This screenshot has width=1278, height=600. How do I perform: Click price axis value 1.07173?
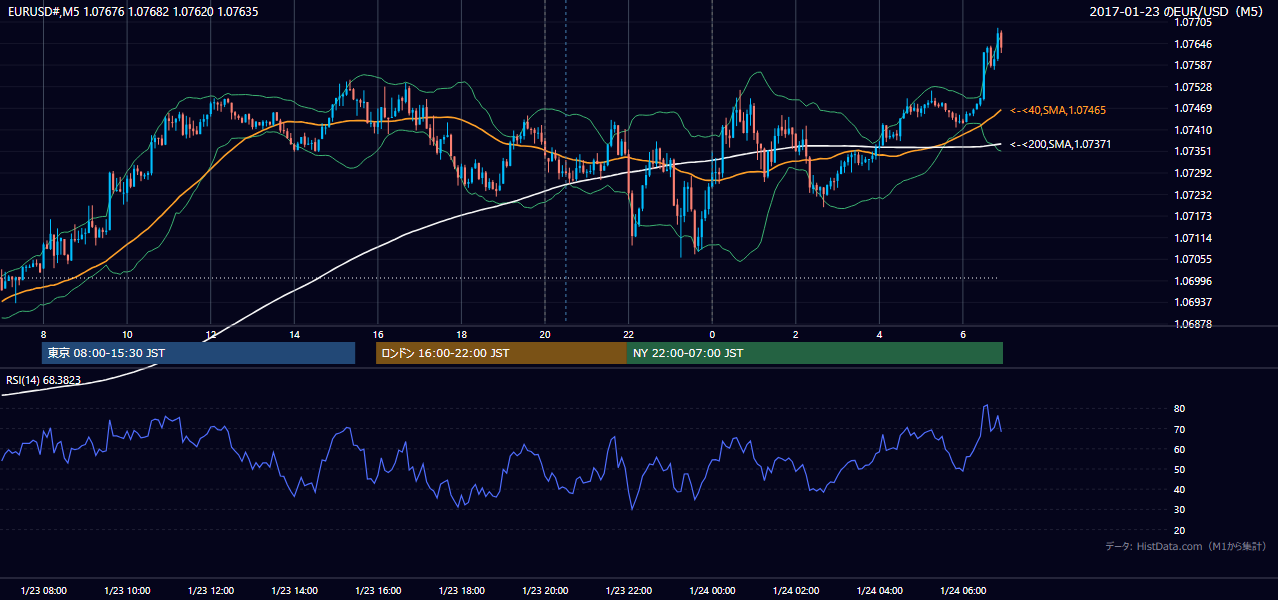[x=1193, y=216]
